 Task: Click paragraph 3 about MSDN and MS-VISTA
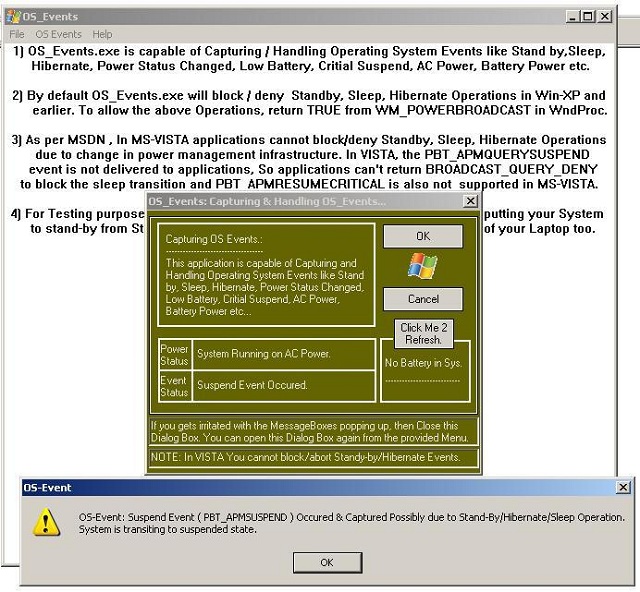309,162
